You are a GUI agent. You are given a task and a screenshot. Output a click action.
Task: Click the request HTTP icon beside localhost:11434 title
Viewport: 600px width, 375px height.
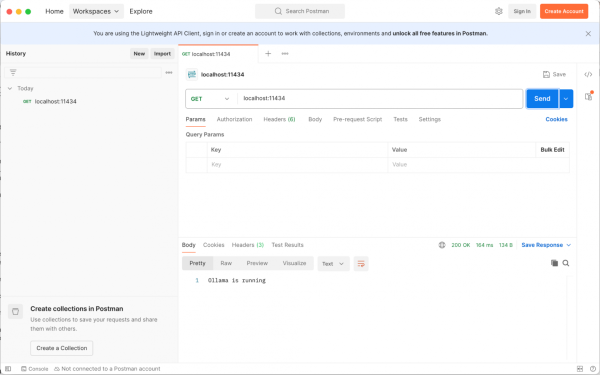coord(192,74)
